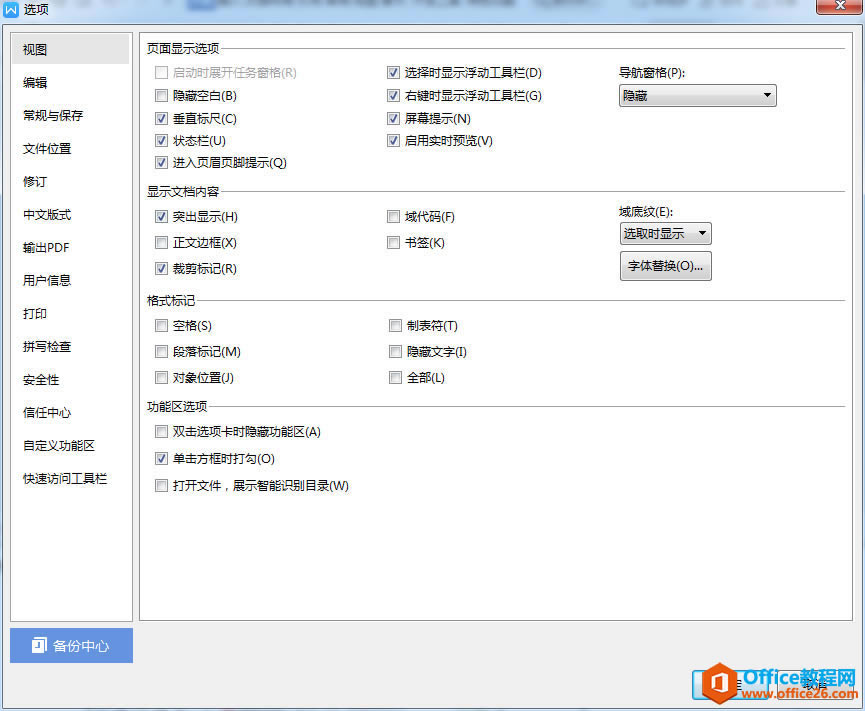Screen dimensions: 865x711
Task: Click the WPS logo icon in title bar
Action: coord(11,9)
